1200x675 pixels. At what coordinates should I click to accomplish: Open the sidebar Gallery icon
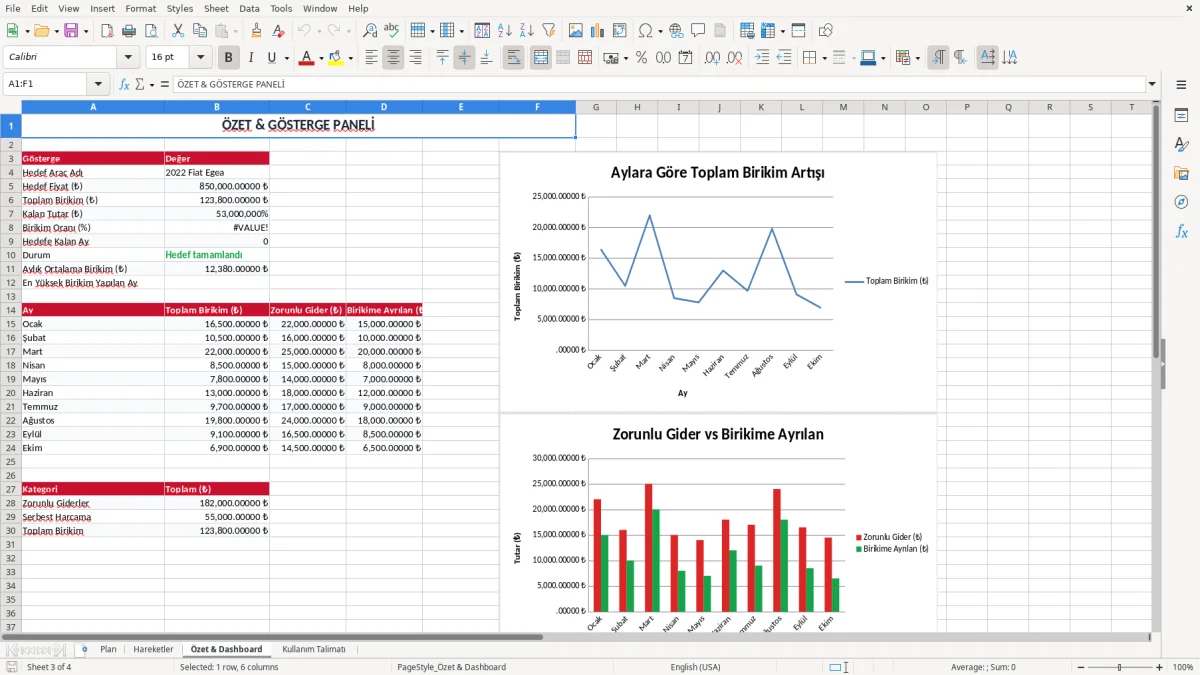tap(1181, 173)
